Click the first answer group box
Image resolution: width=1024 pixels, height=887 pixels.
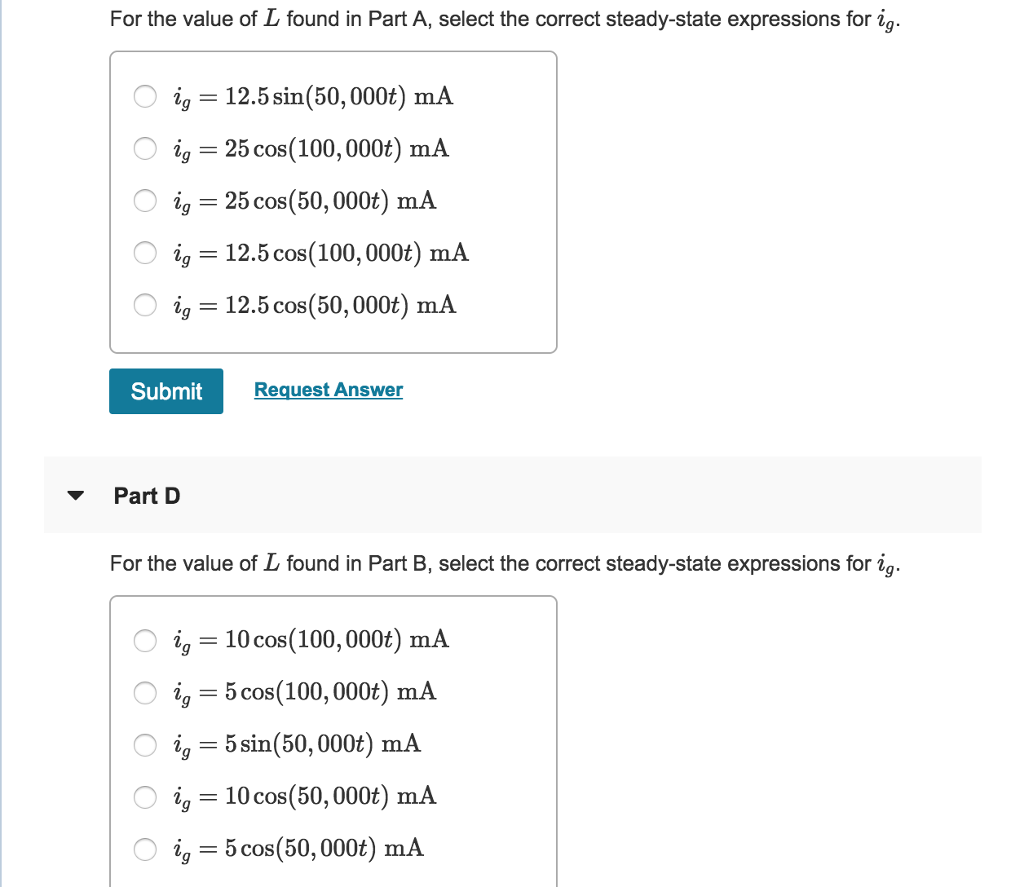[334, 200]
